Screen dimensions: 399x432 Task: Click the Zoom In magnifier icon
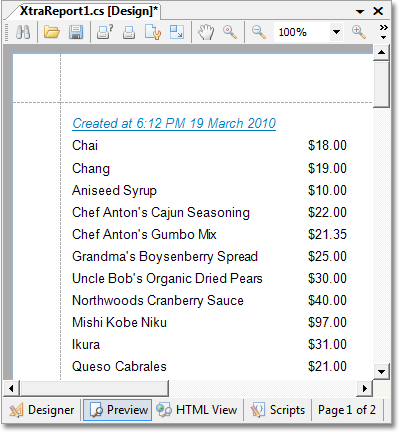[359, 32]
